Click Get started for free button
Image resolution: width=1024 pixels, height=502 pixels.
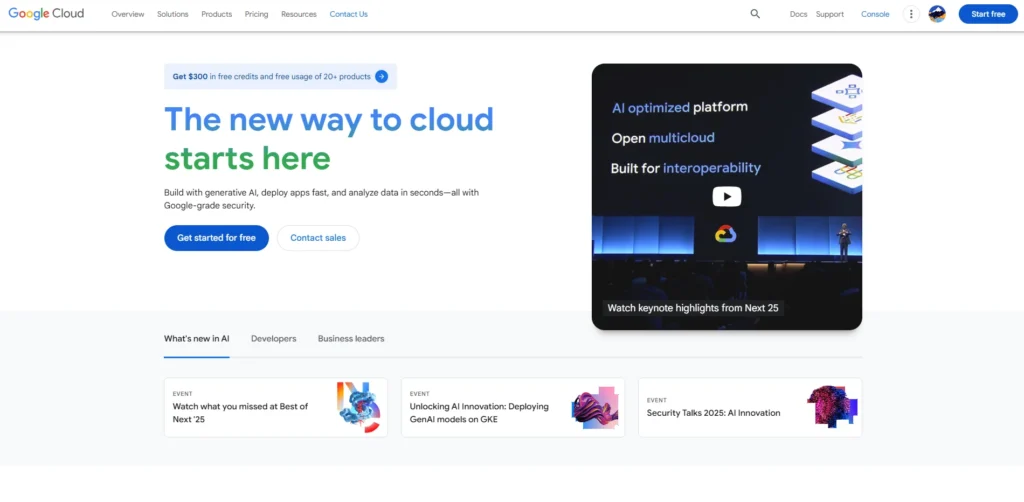click(x=216, y=238)
